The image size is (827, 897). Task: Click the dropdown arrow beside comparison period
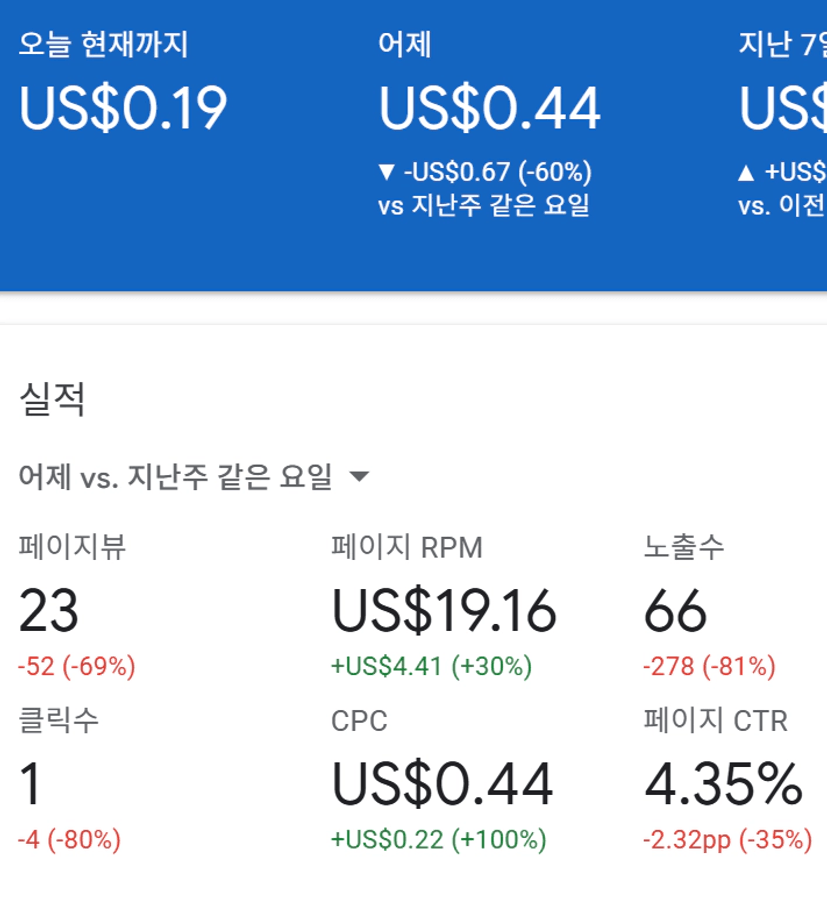[359, 478]
